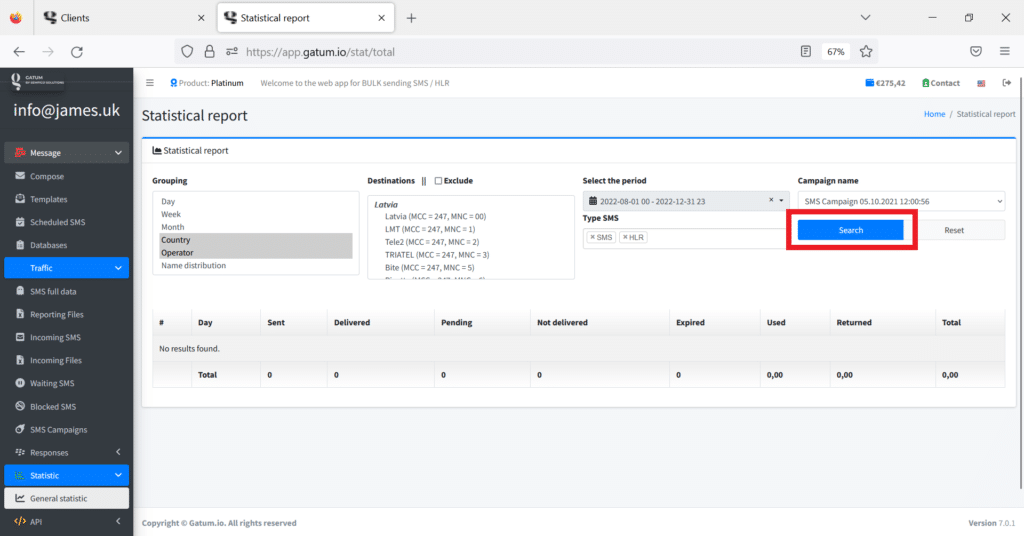Click the Incoming SMS envelope icon
1024x536 pixels.
click(x=20, y=337)
